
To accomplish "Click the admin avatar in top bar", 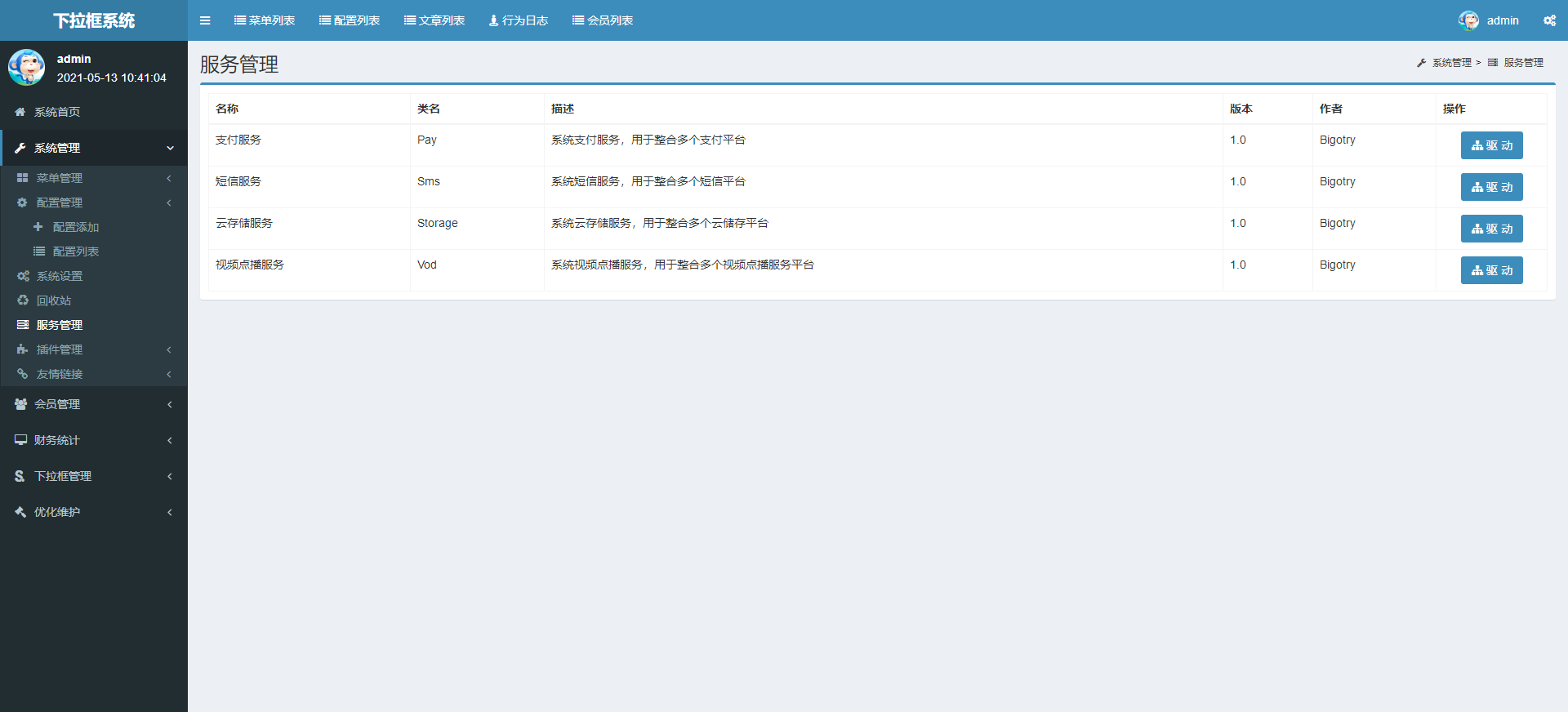I will (x=1468, y=20).
